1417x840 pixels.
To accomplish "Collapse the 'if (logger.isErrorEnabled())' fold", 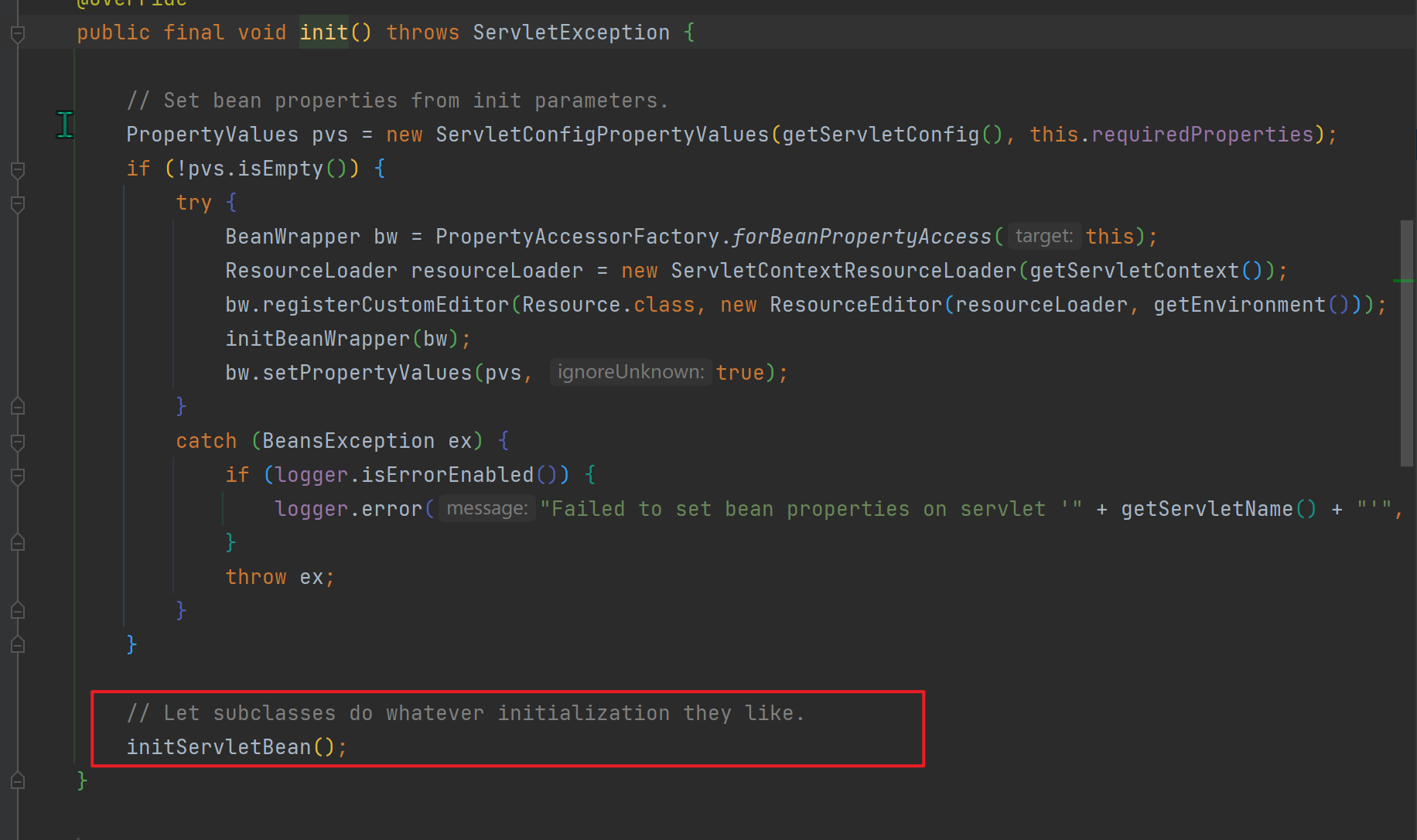I will point(18,476).
